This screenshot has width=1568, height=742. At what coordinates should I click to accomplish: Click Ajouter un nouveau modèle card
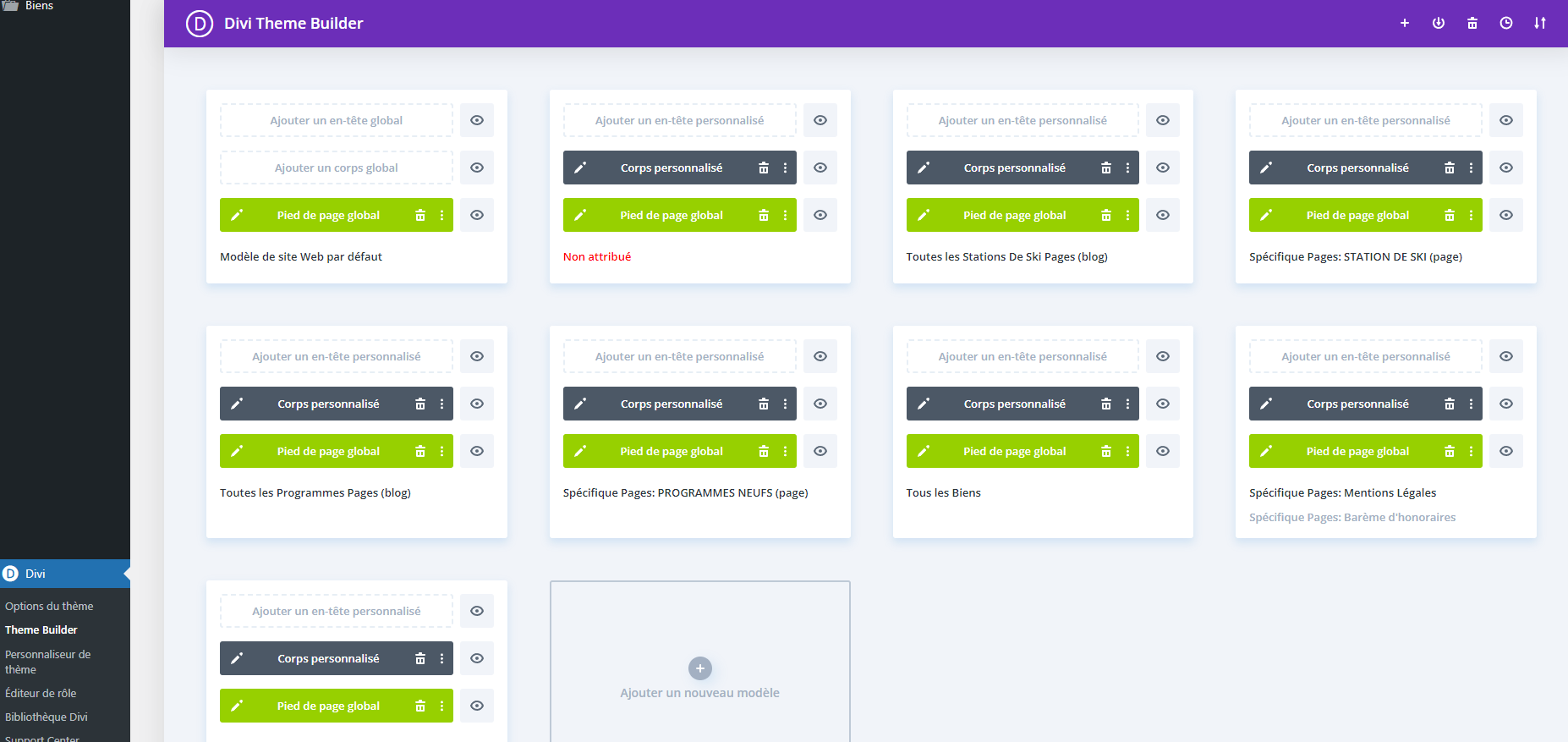(x=700, y=662)
